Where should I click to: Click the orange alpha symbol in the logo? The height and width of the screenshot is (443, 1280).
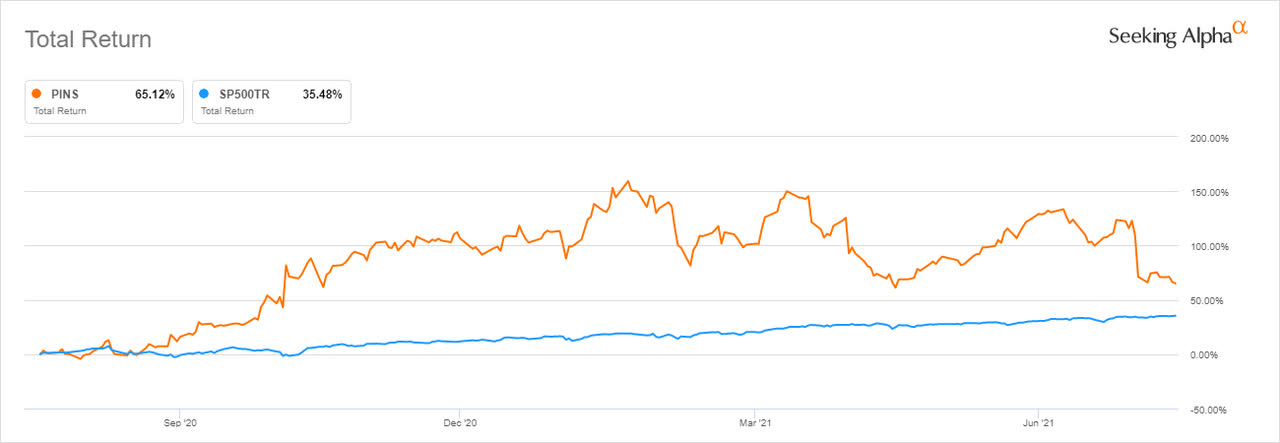tap(1240, 29)
